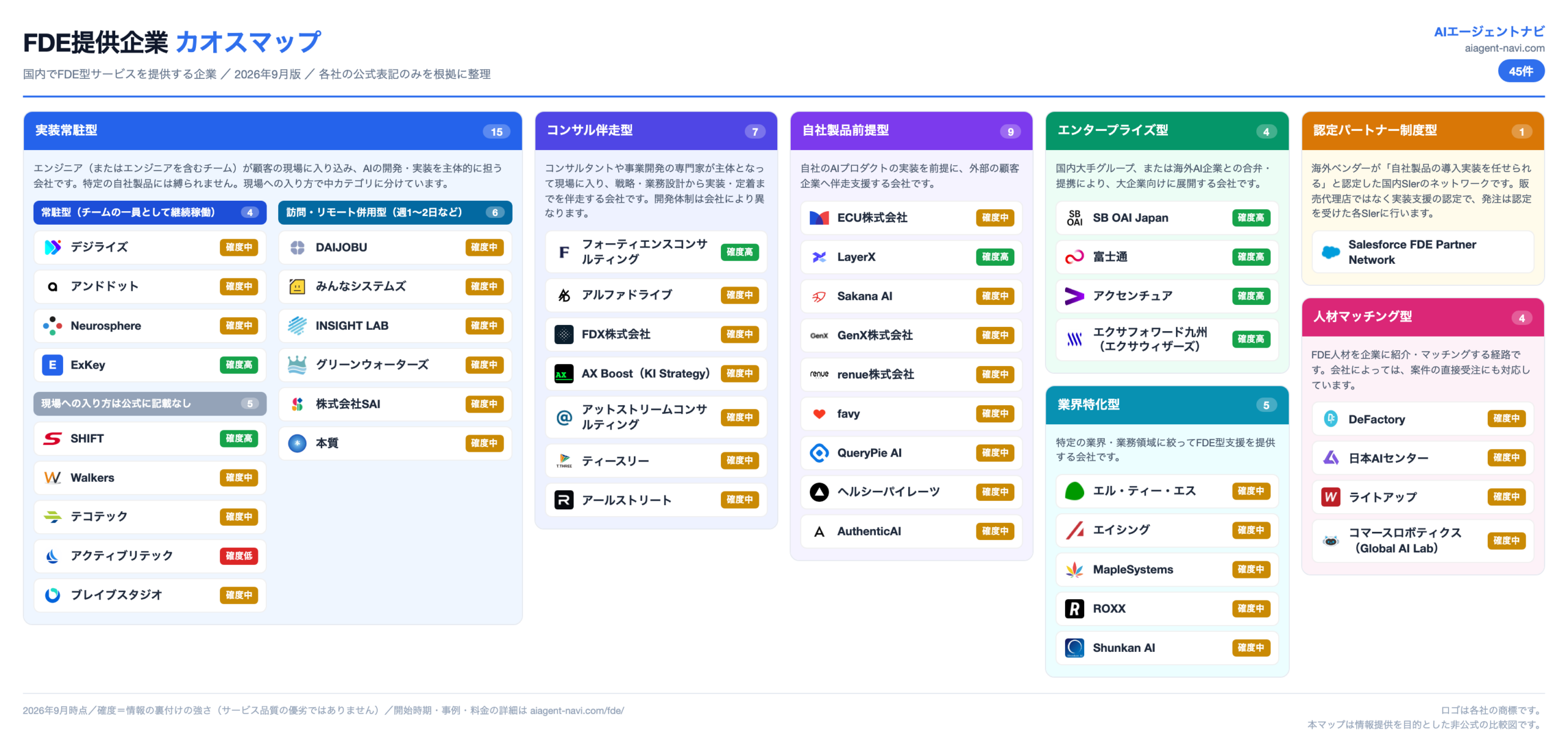Open the AIエージェントナビ site link
1568x756 pixels.
click(1488, 32)
